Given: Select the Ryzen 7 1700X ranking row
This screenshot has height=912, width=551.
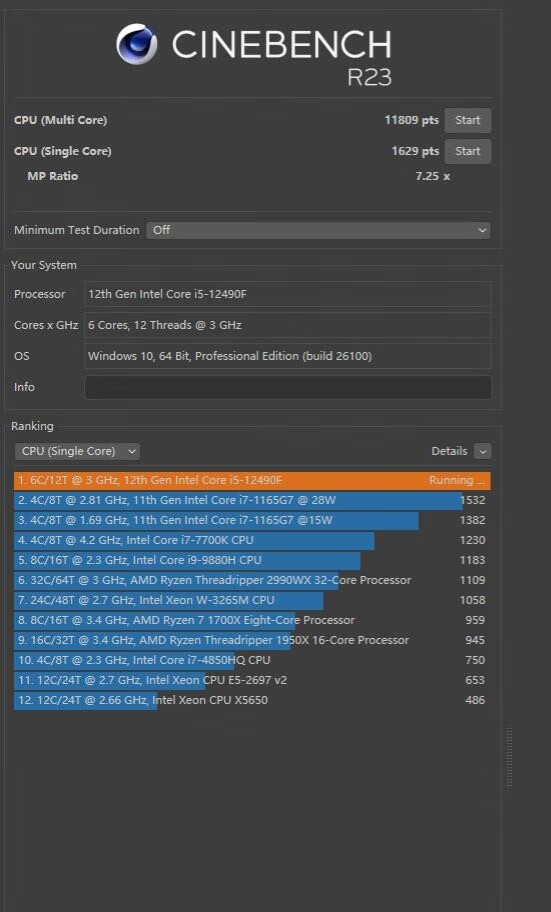Looking at the screenshot, I should 252,620.
